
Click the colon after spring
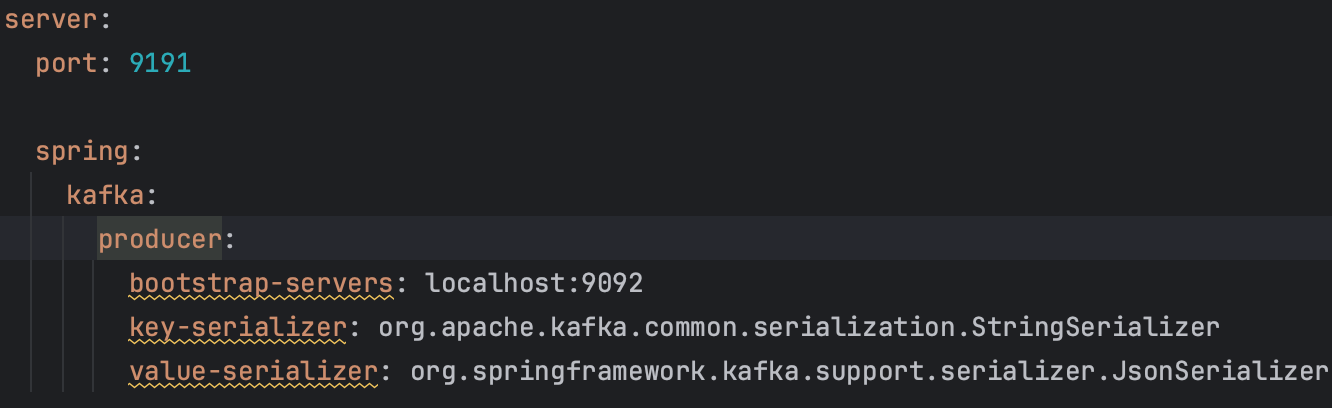137,153
